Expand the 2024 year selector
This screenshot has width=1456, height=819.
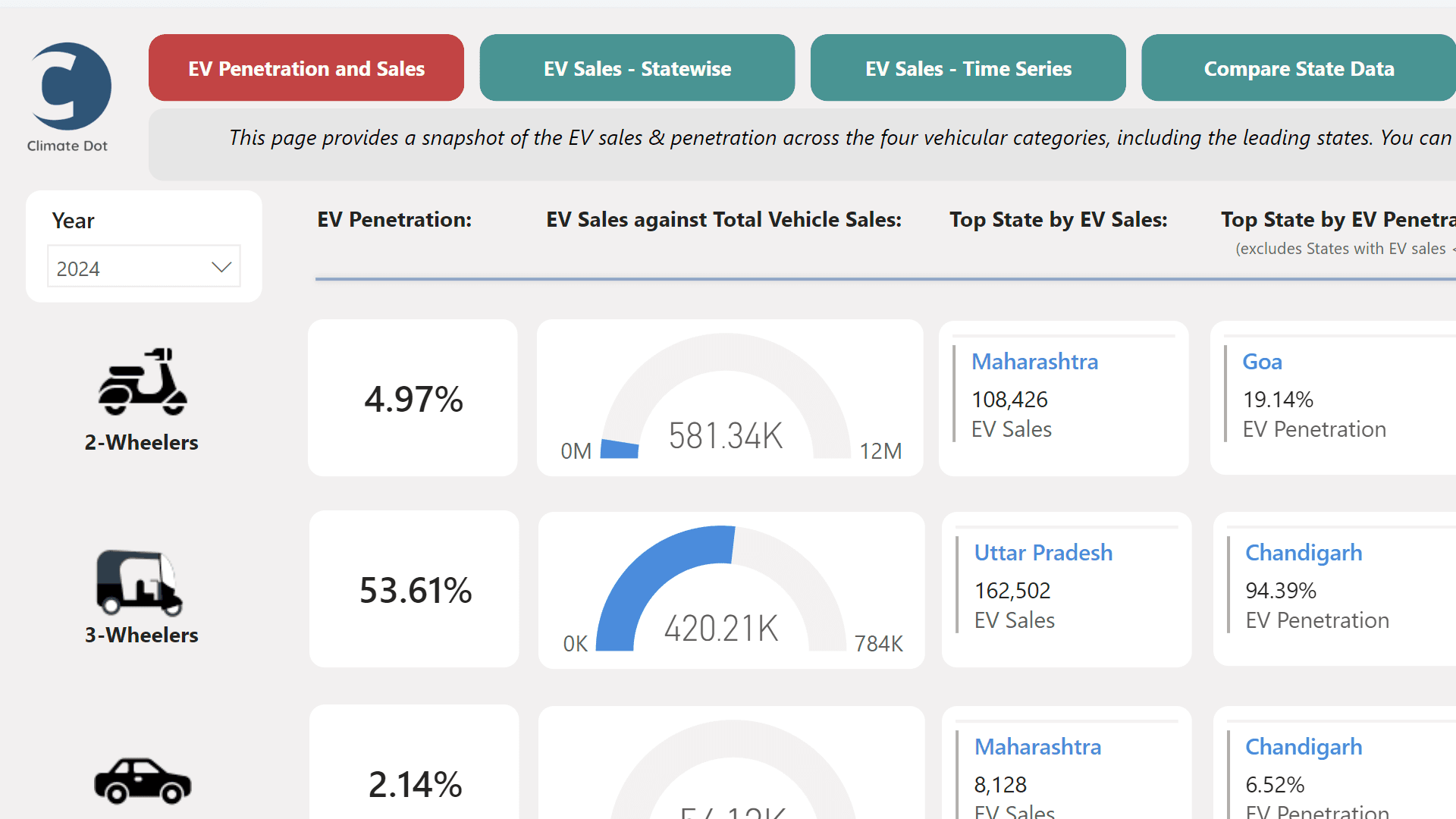tap(143, 266)
